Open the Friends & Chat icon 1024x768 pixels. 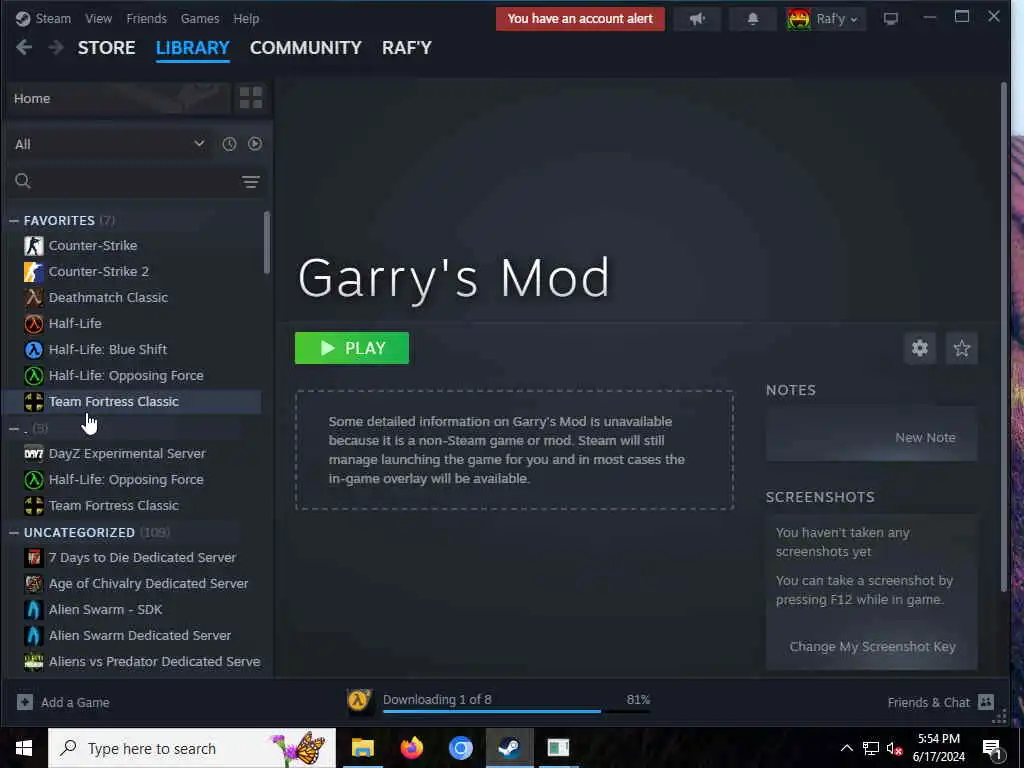pyautogui.click(x=985, y=702)
